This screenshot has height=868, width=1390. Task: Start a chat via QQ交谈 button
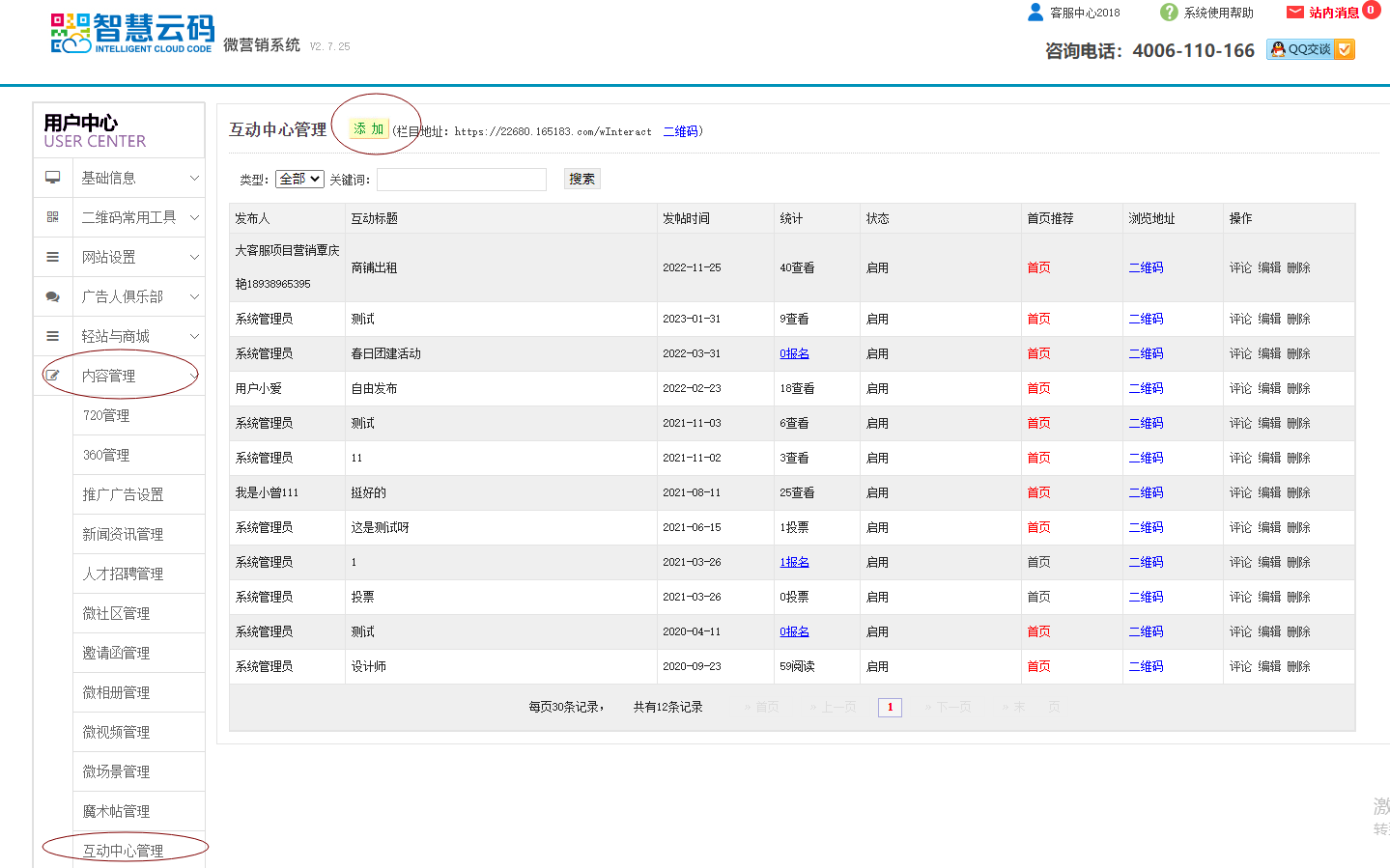point(1310,49)
